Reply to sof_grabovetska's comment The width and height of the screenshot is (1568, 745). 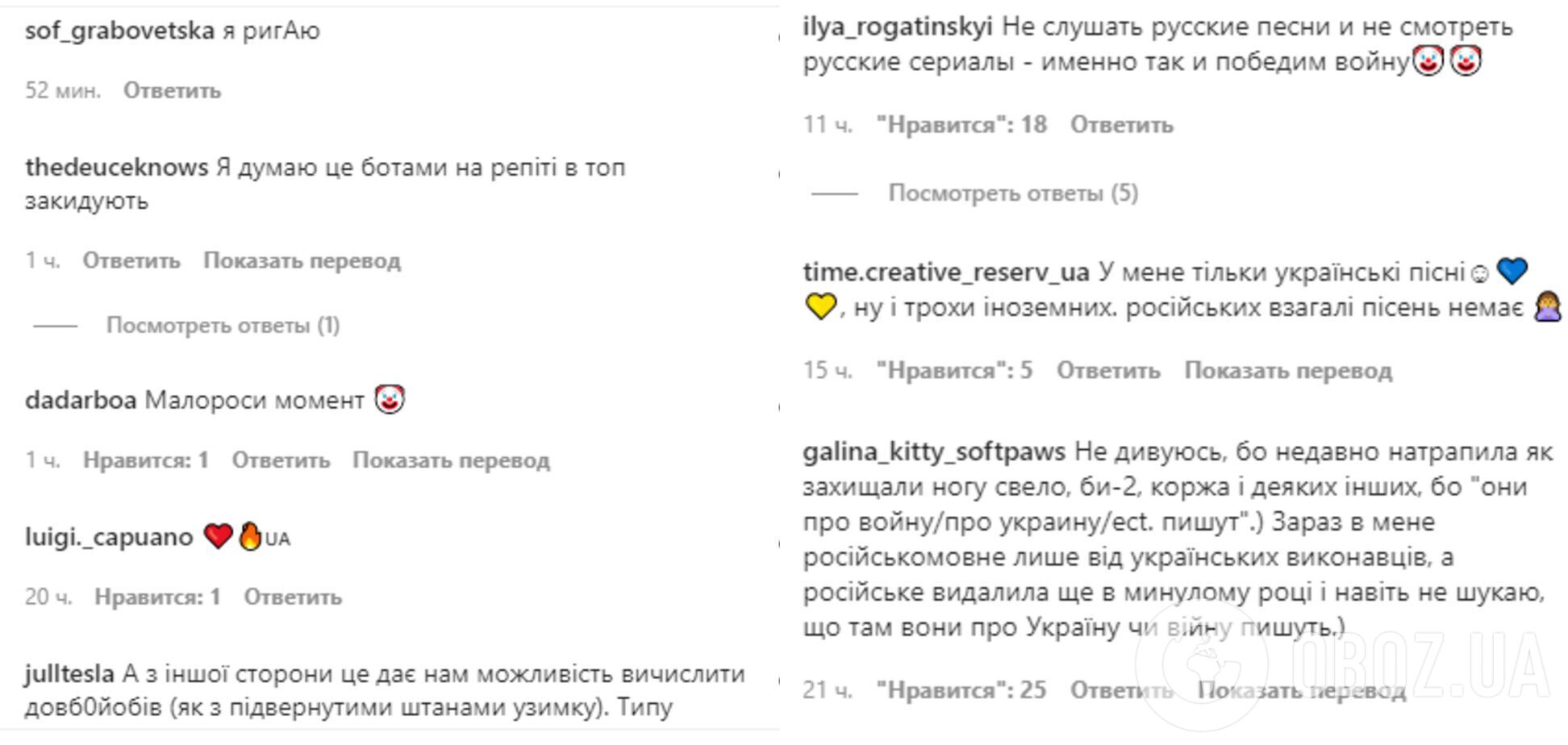[172, 90]
